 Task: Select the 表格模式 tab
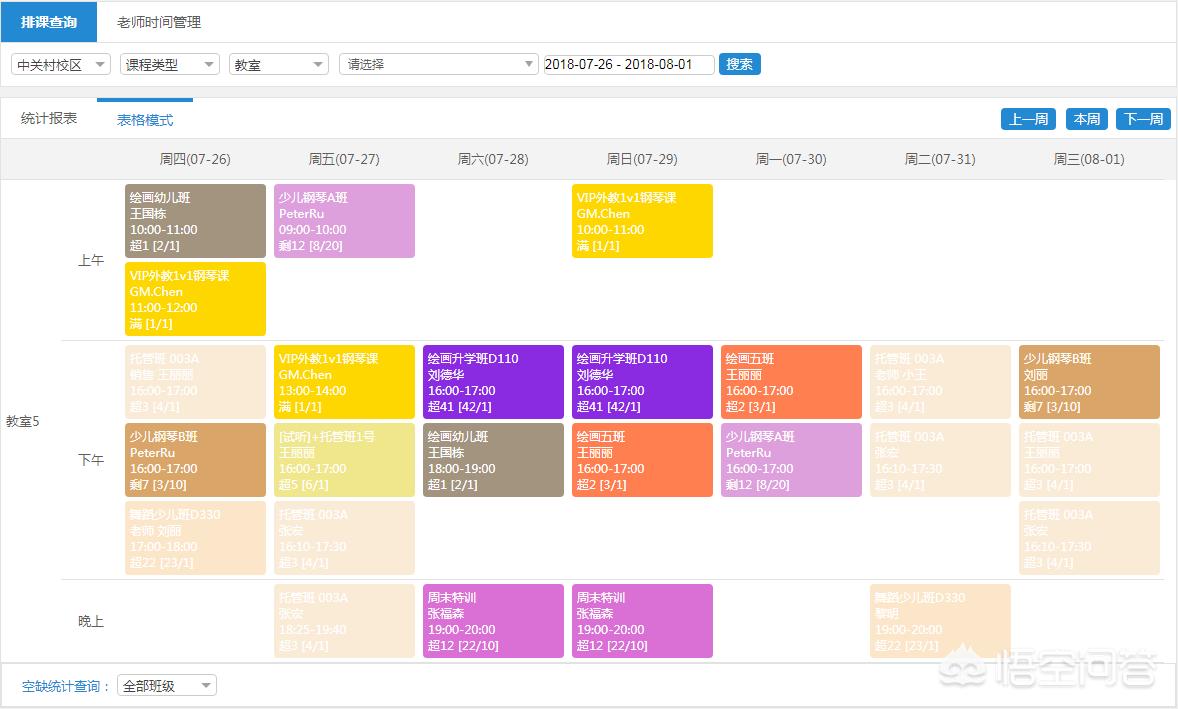(x=145, y=120)
